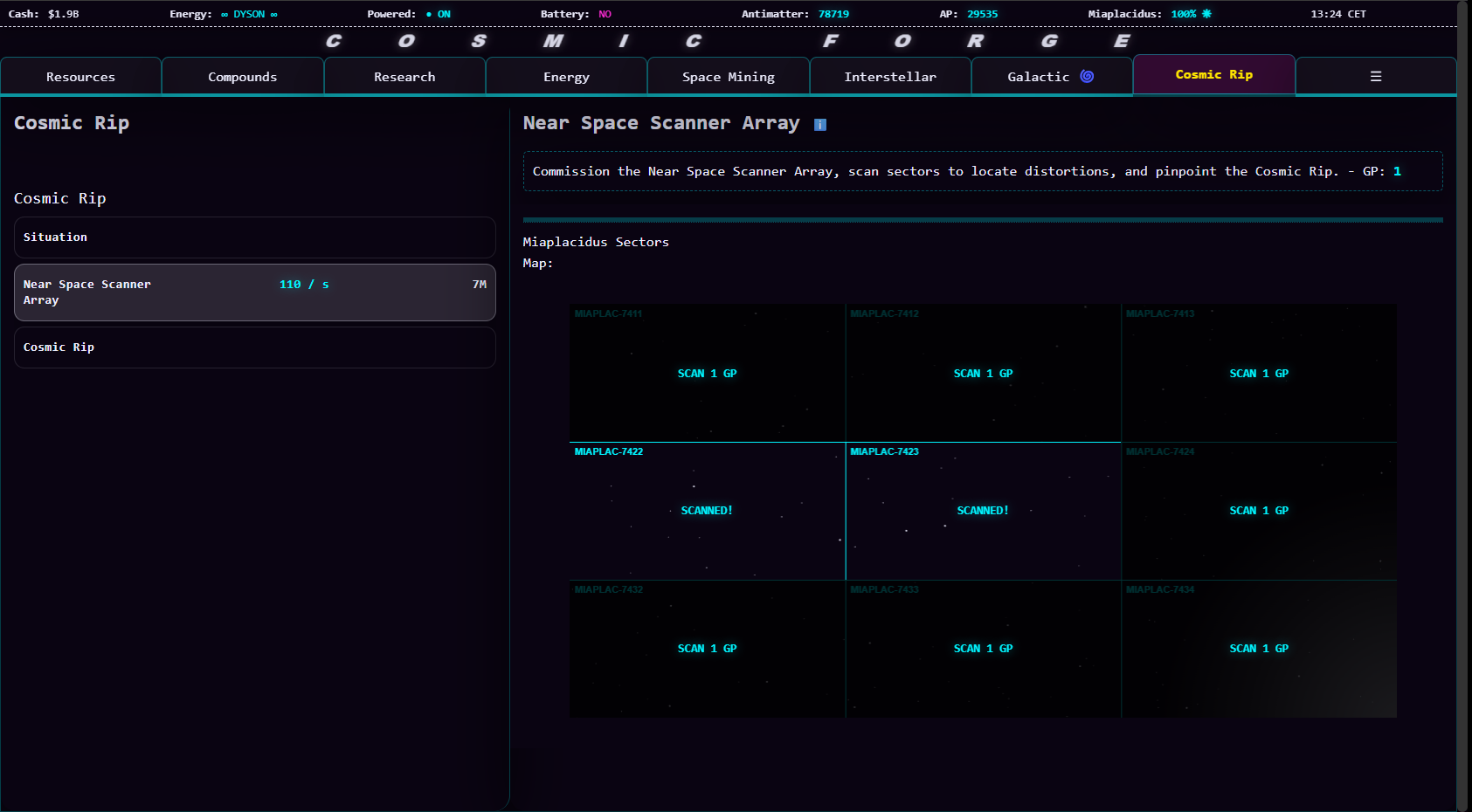Go to the Interstellar tab
Image resolution: width=1472 pixels, height=812 pixels.
point(889,77)
